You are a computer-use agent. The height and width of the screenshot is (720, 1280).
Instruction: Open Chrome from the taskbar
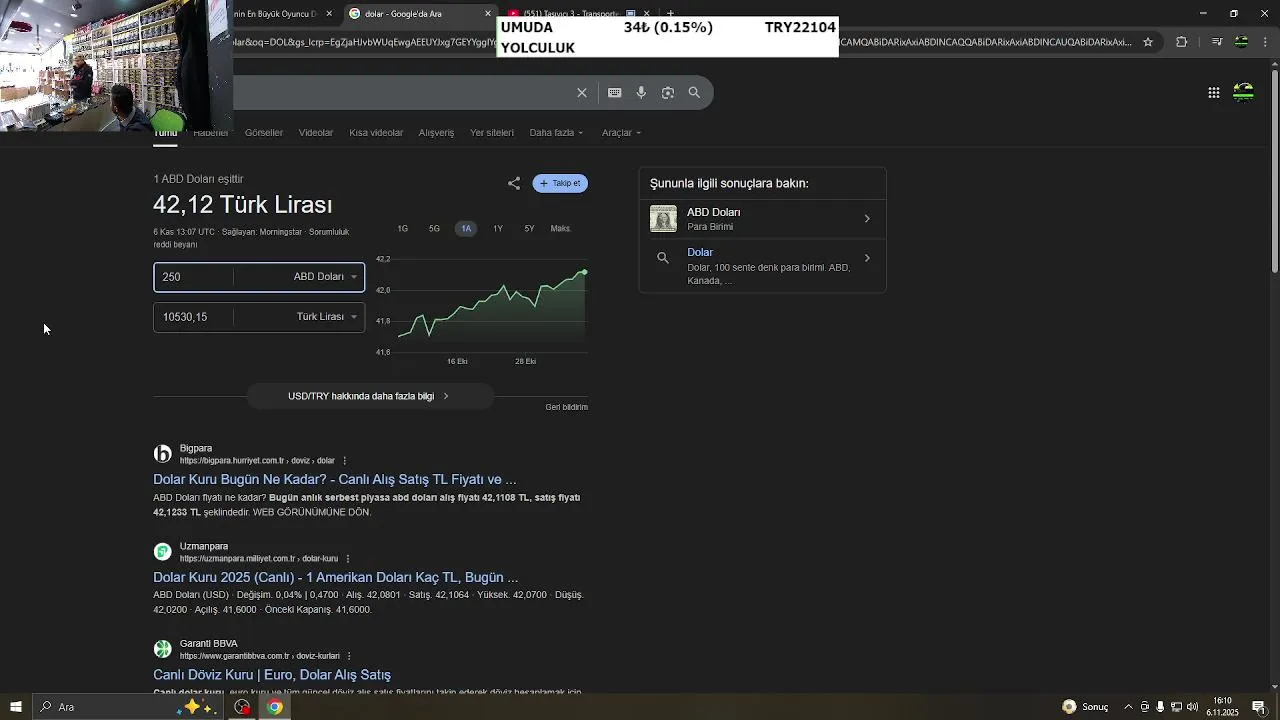point(274,707)
